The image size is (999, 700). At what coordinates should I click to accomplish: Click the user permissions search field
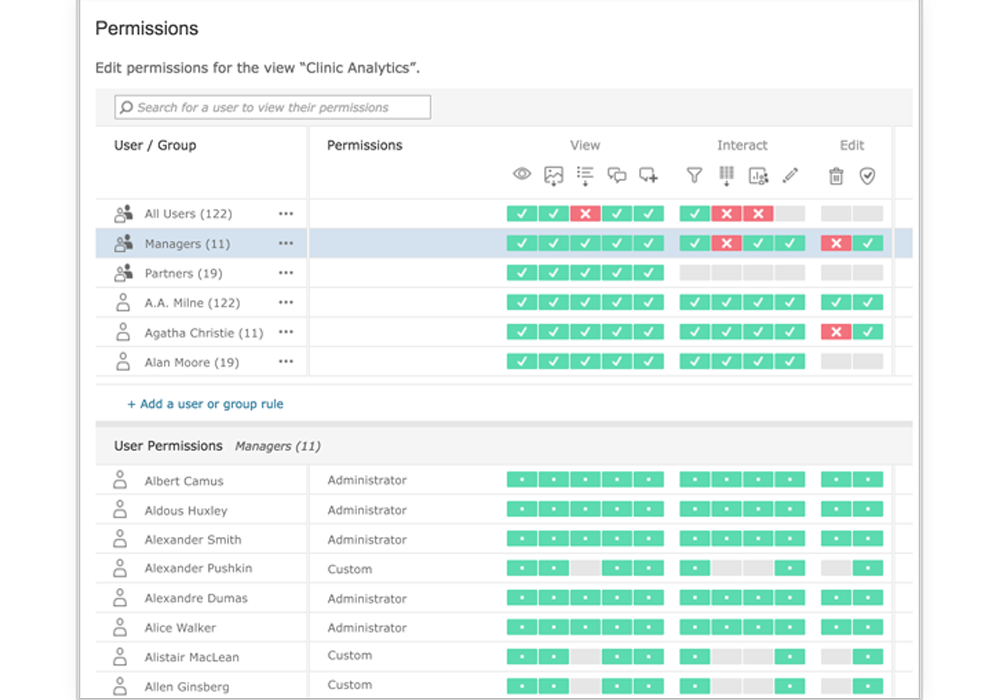click(x=273, y=107)
